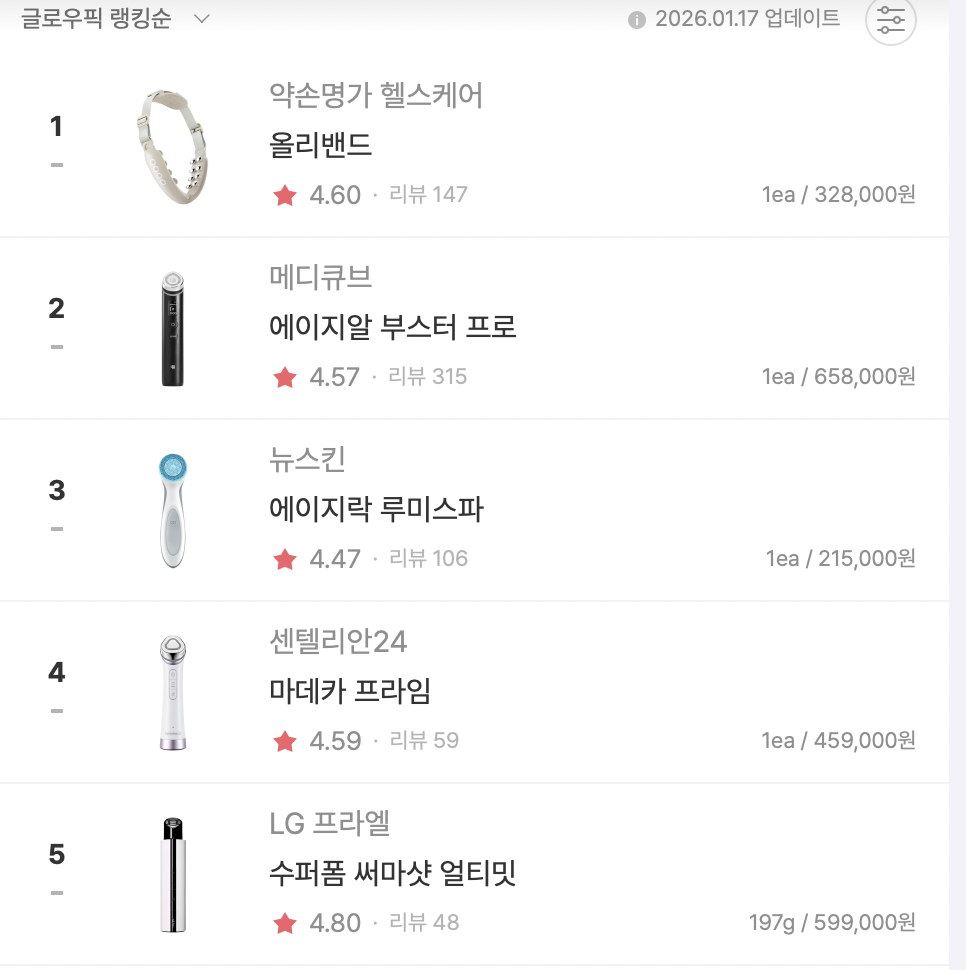Click the star rating icon for 올리밴드
The image size is (966, 970).
[285, 195]
